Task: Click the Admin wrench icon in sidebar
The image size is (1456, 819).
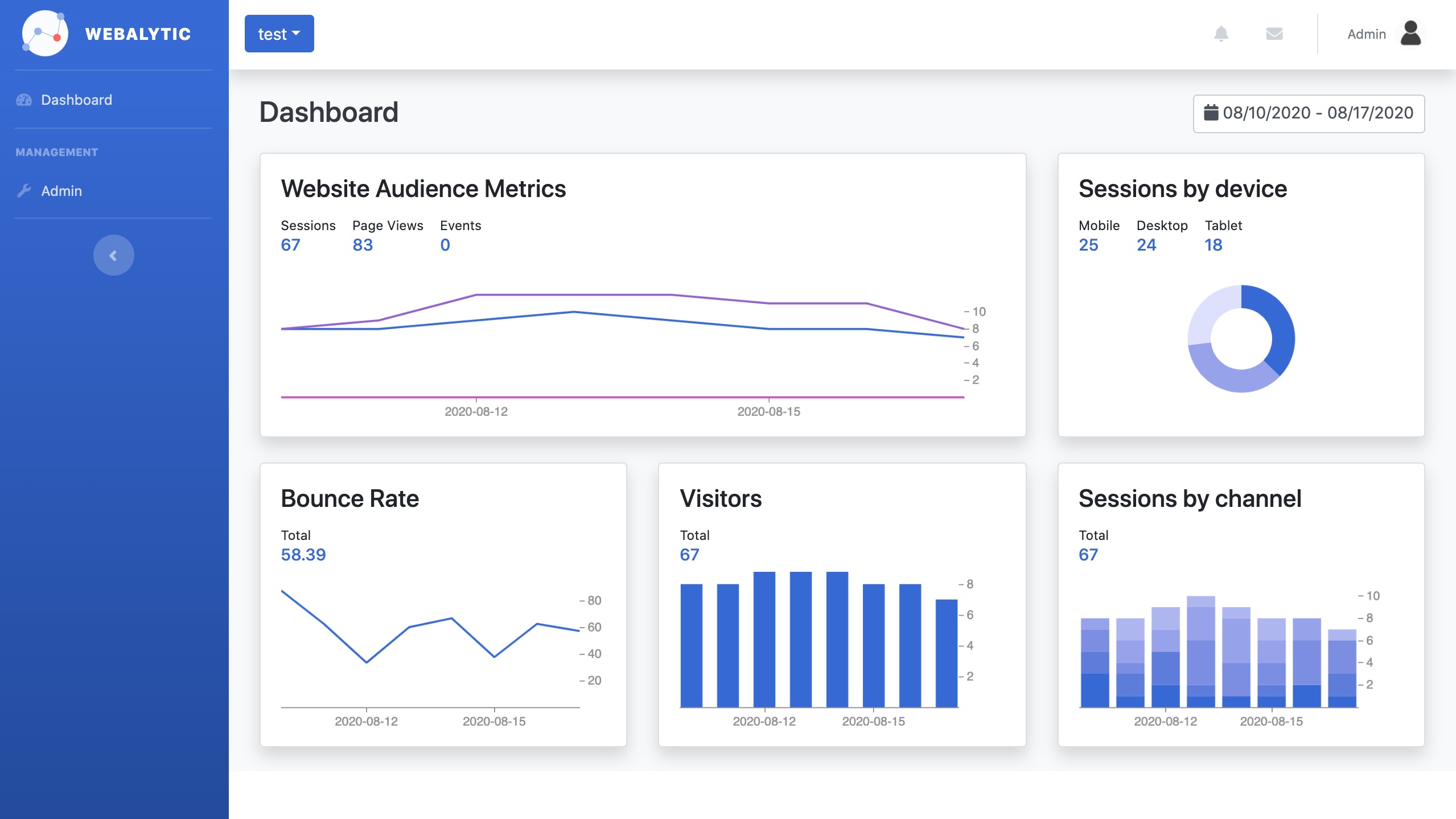Action: point(24,191)
